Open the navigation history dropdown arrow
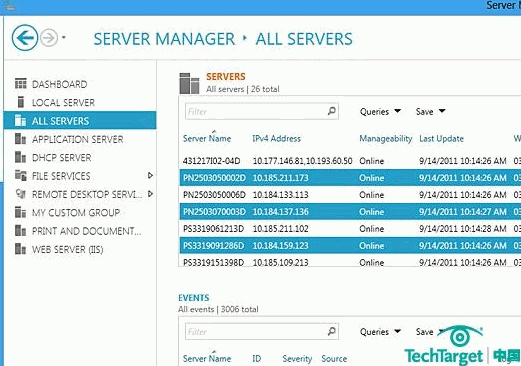The width and height of the screenshot is (521, 366). (x=64, y=38)
